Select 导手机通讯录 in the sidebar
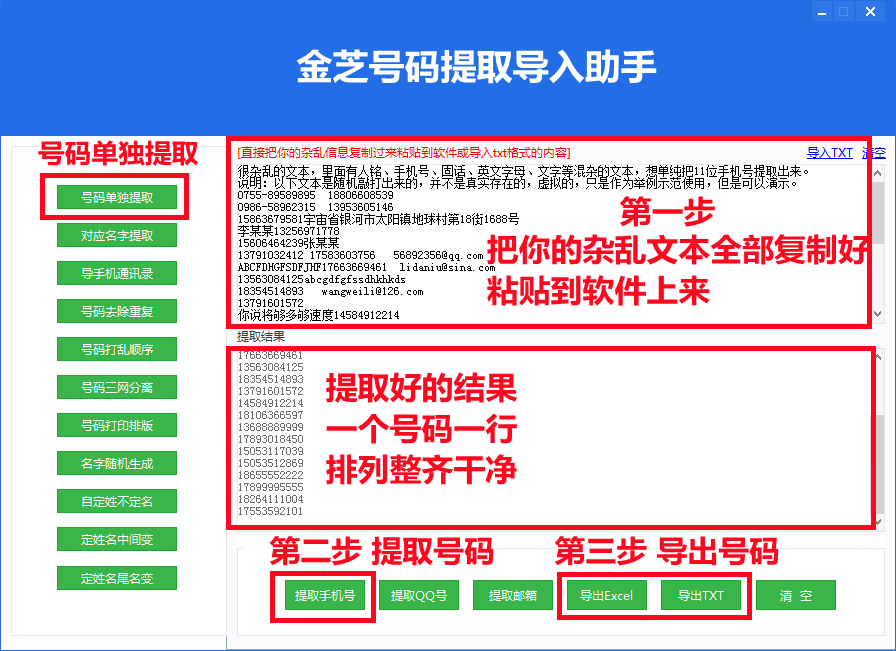The width and height of the screenshot is (896, 651). (x=117, y=273)
